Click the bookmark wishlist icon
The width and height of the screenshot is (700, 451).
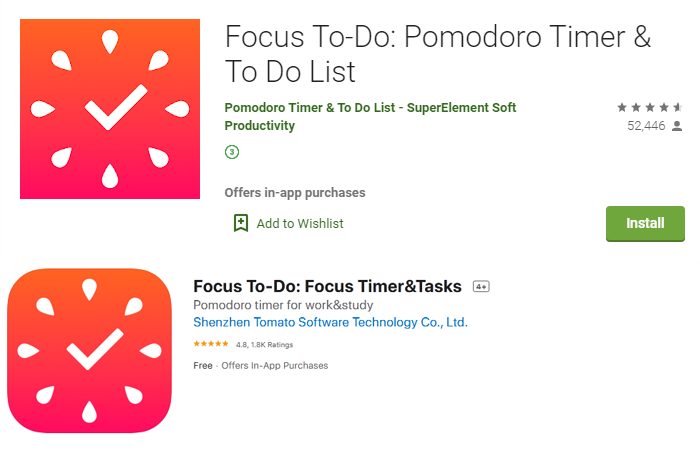point(241,223)
